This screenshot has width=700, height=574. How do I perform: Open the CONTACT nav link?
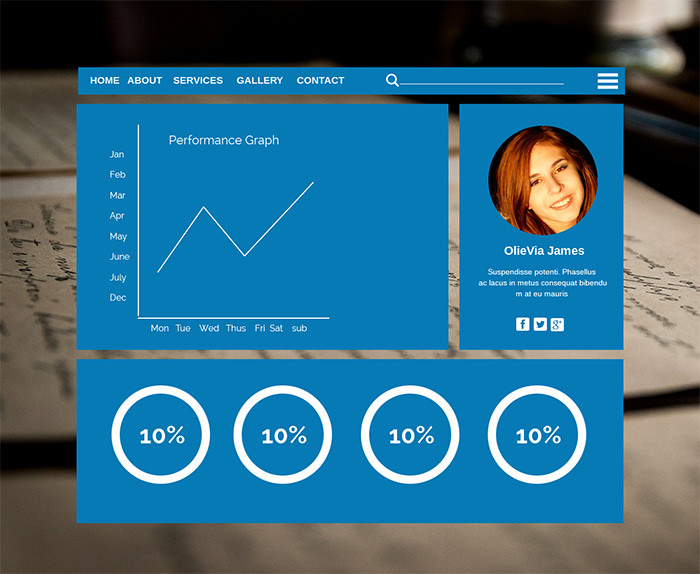pos(320,81)
